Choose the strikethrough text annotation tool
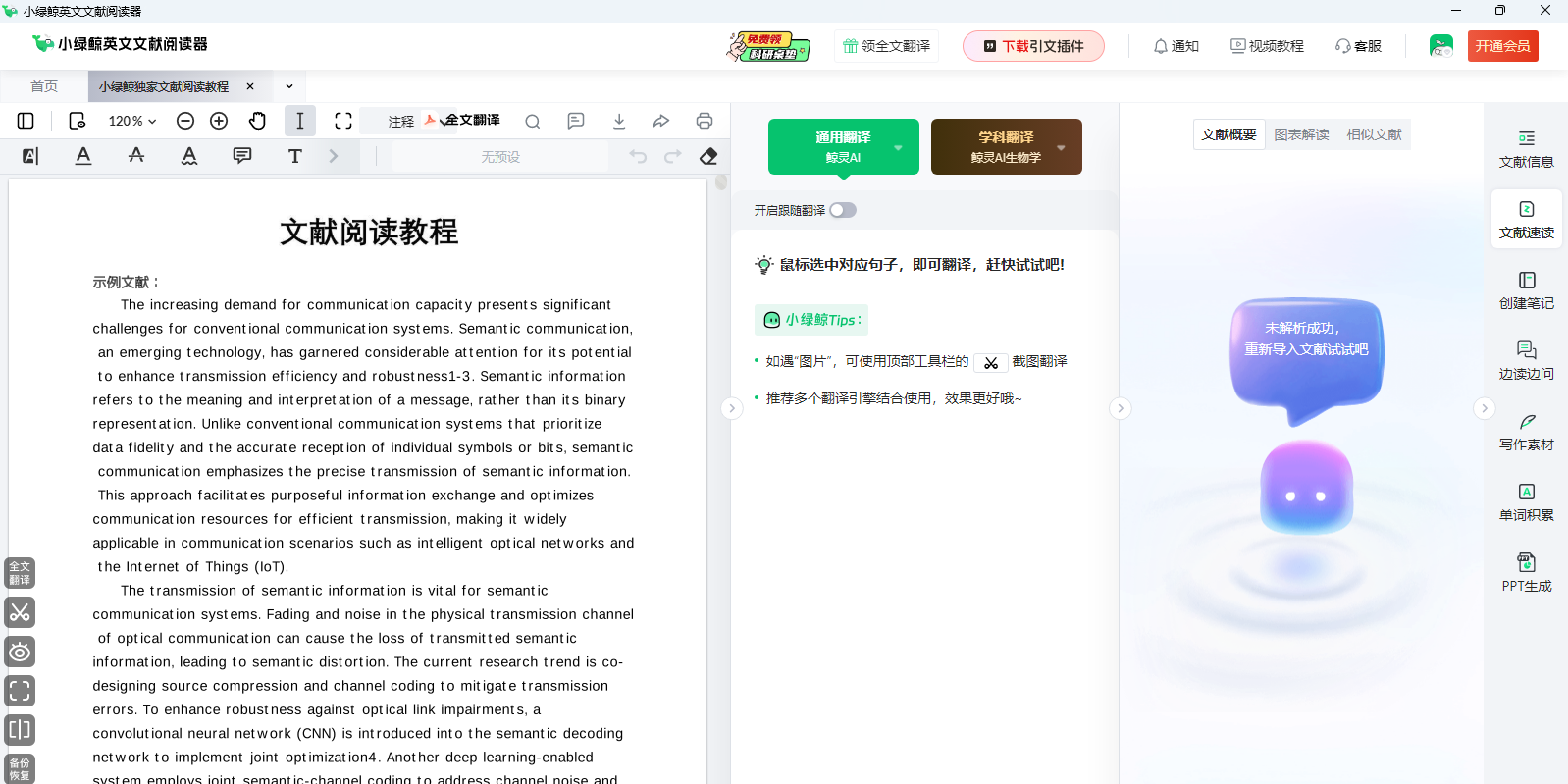 [136, 156]
